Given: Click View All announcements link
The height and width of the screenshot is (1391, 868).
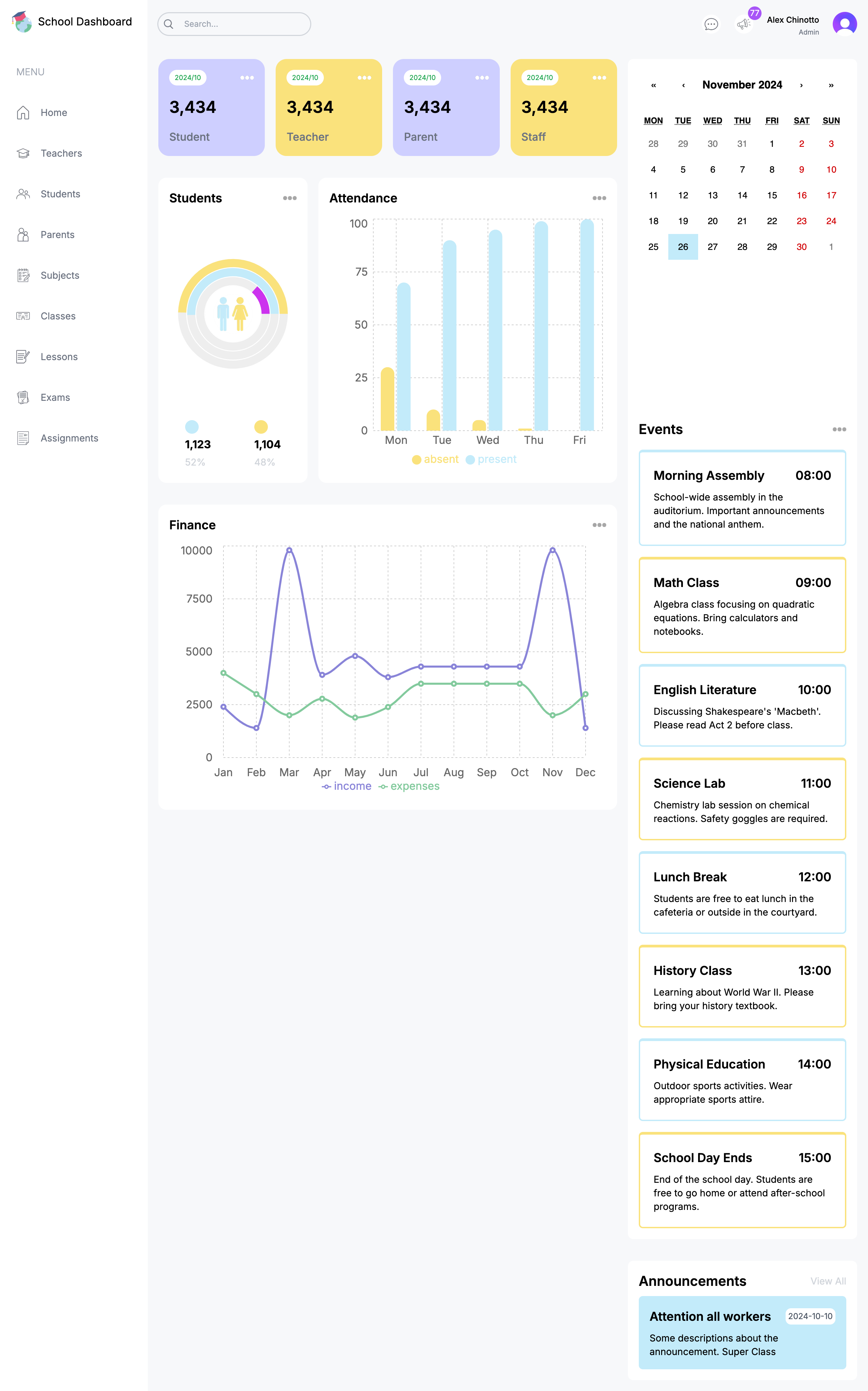Looking at the screenshot, I should click(x=828, y=1281).
